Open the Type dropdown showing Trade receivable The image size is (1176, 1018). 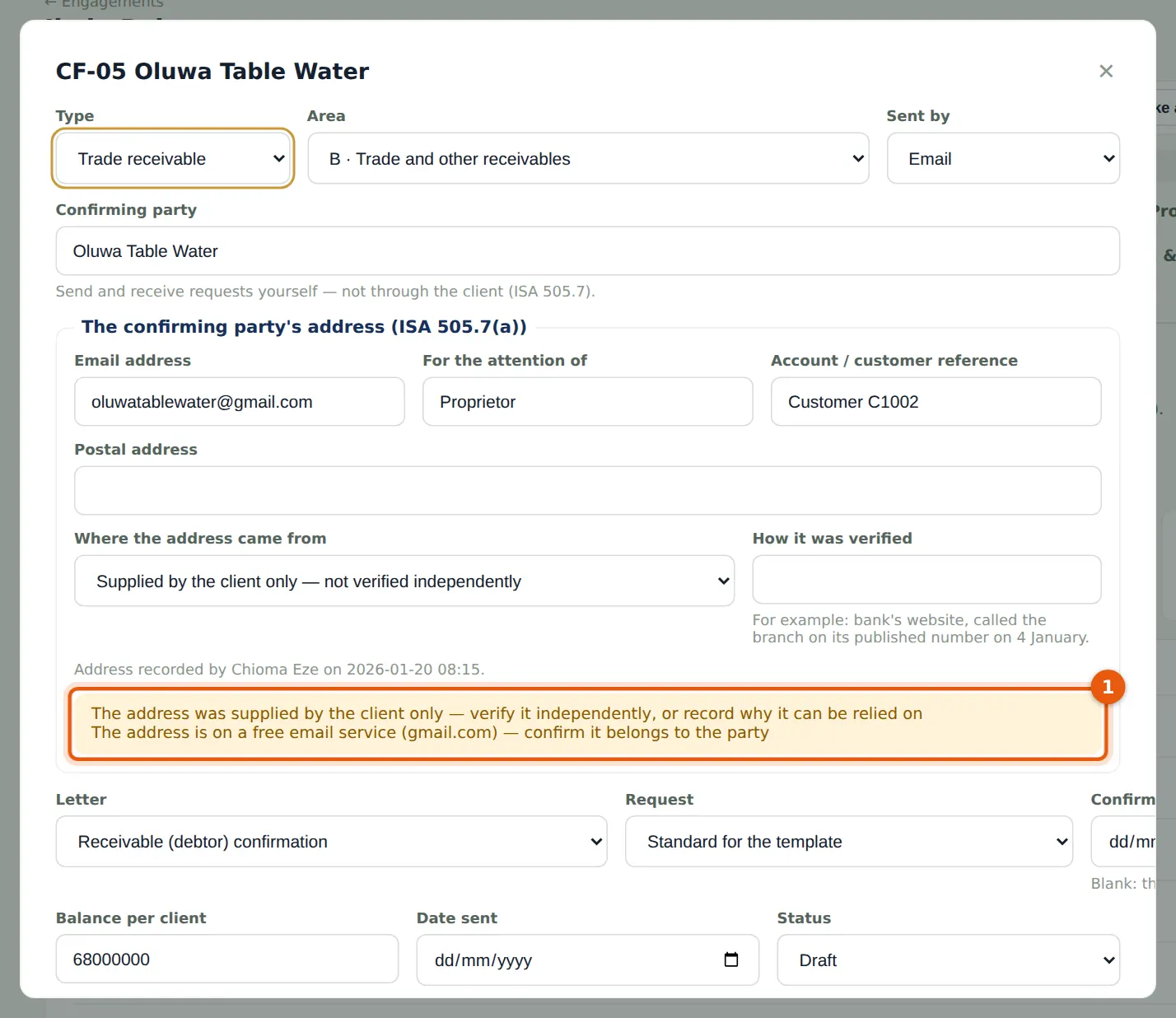pos(173,158)
